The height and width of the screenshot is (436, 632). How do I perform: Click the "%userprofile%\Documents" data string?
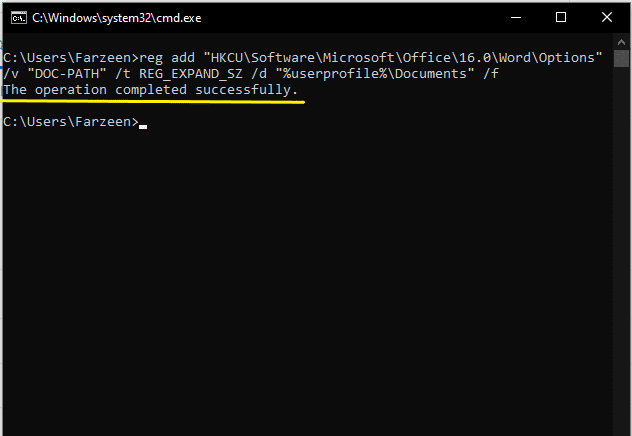coord(375,74)
